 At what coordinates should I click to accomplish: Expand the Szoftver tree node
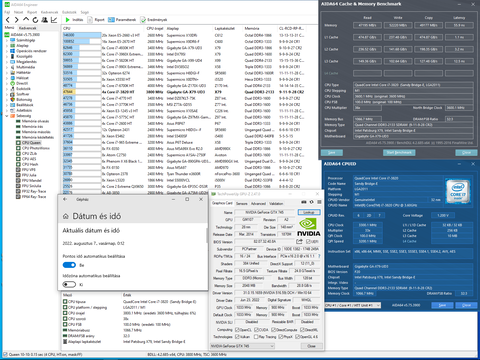pyautogui.click(x=7, y=94)
